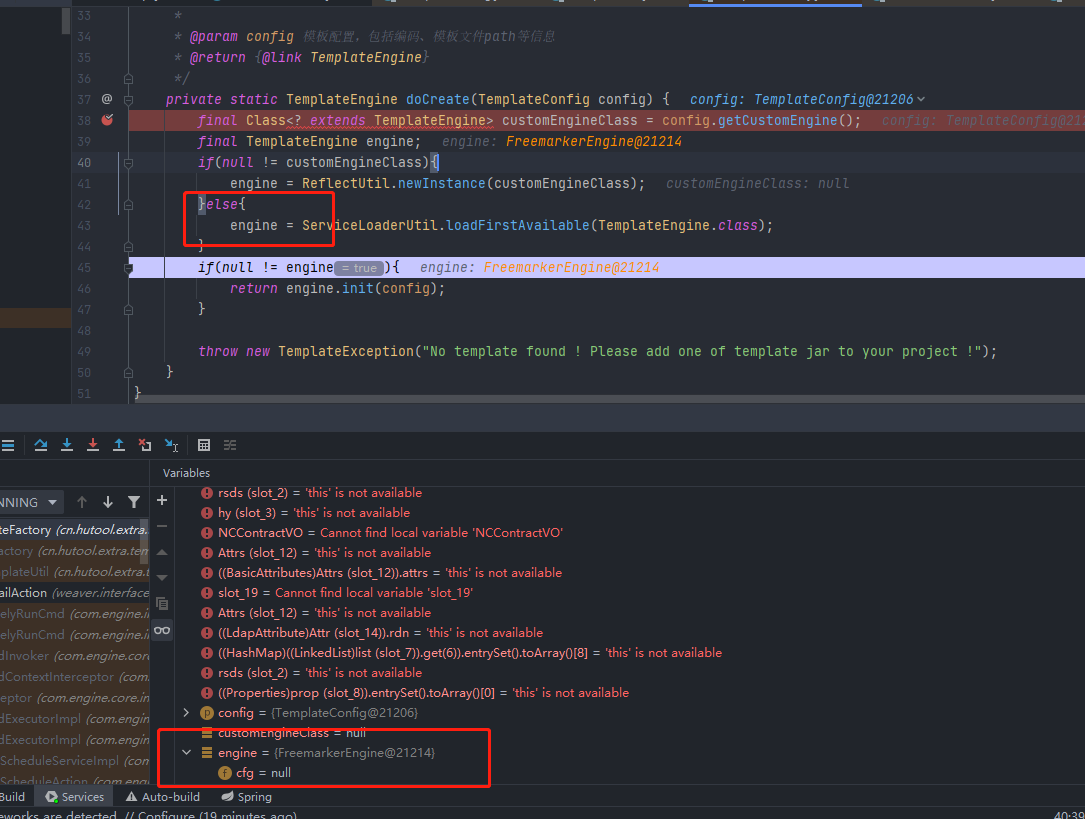The image size is (1085, 819).
Task: Click the left panel scrollbar thumb near line 33
Action: (x=66, y=20)
